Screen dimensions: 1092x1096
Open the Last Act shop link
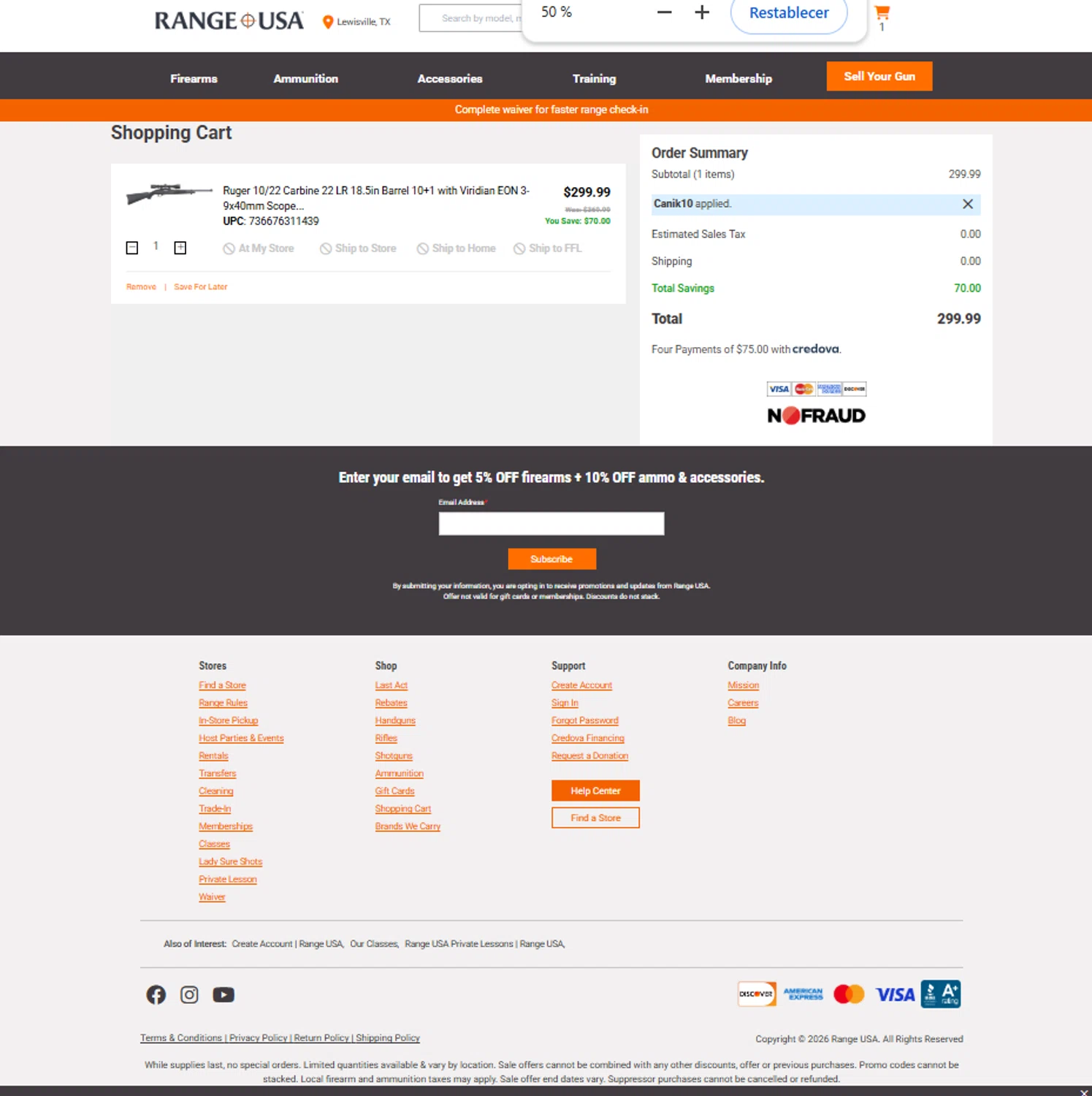click(x=391, y=685)
